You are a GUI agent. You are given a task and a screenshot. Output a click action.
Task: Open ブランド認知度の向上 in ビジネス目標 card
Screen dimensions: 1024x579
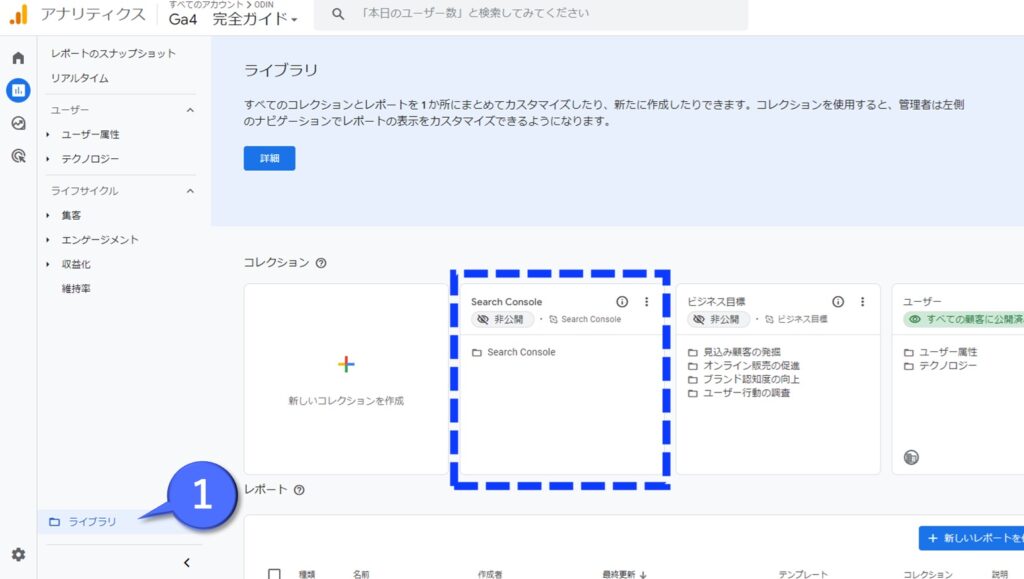coord(751,379)
